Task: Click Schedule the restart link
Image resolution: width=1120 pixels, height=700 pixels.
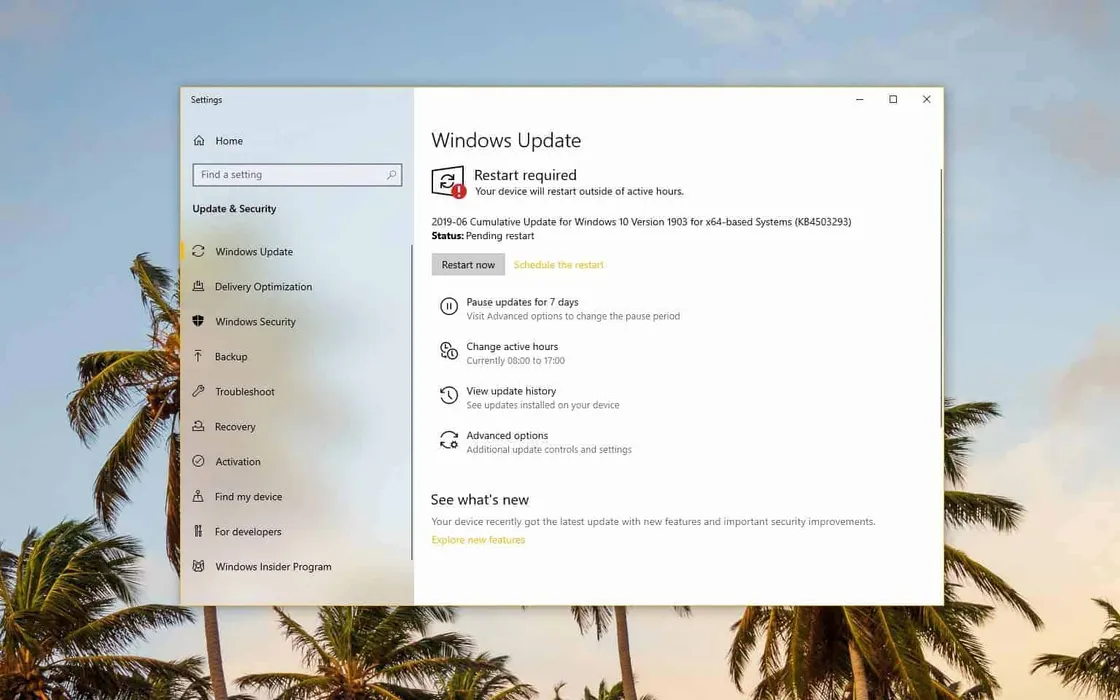Action: click(558, 264)
